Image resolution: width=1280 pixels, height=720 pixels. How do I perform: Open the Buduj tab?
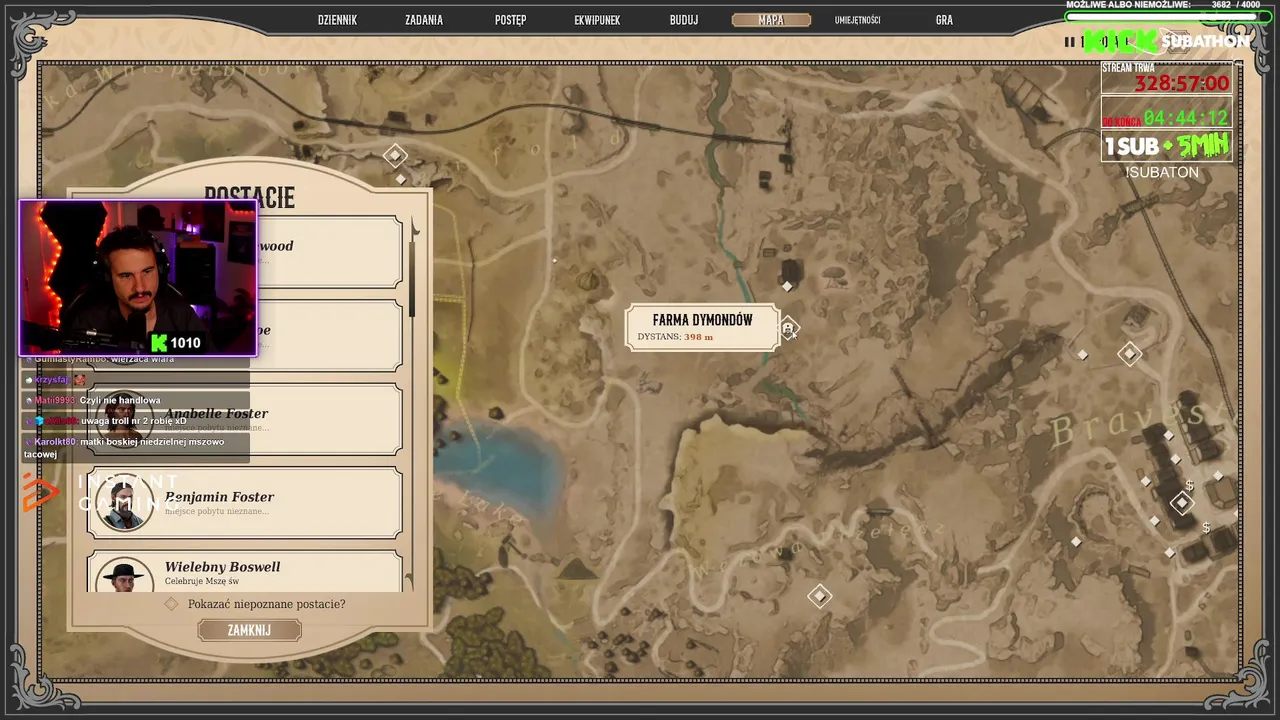point(684,20)
